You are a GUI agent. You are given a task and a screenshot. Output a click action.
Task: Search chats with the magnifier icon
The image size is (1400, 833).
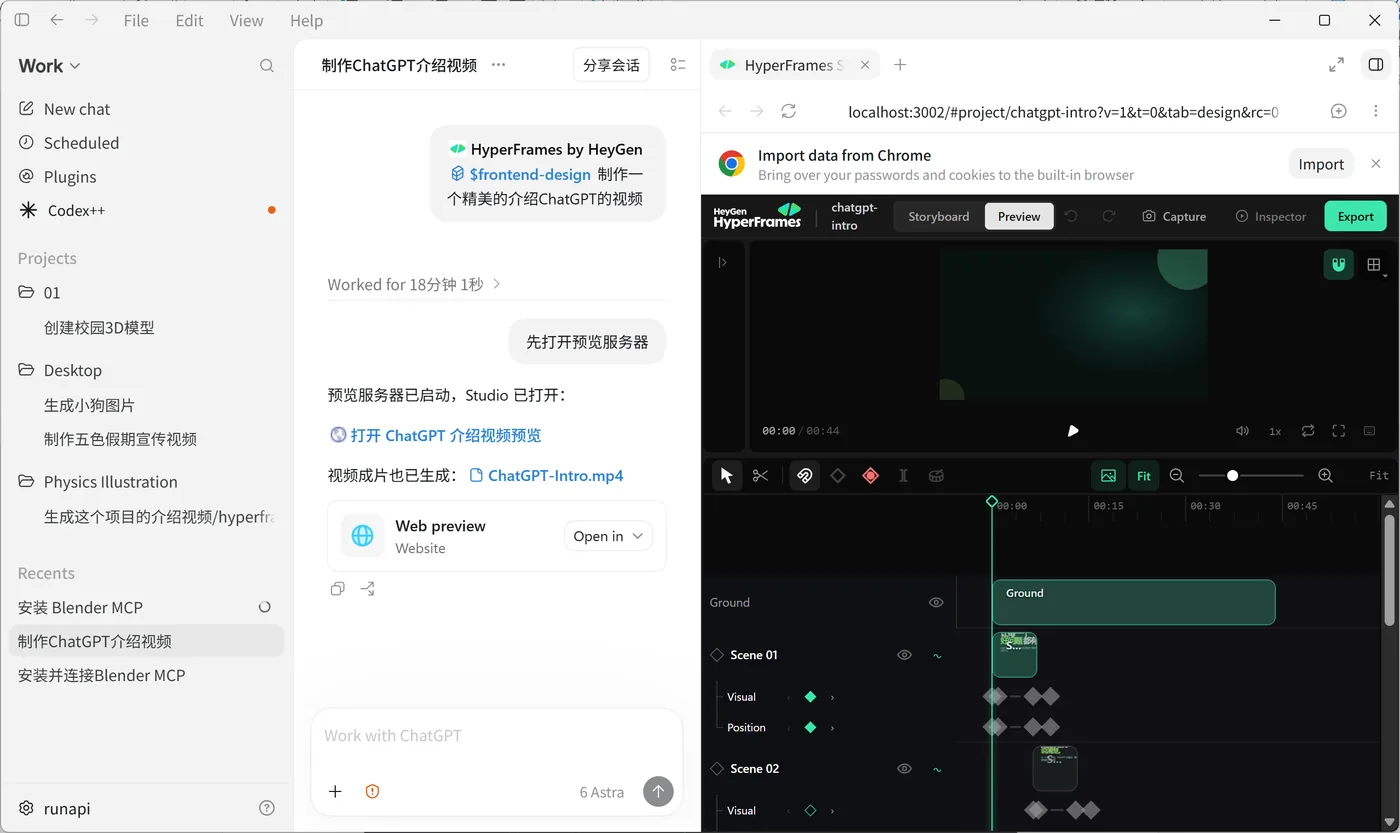coord(267,66)
